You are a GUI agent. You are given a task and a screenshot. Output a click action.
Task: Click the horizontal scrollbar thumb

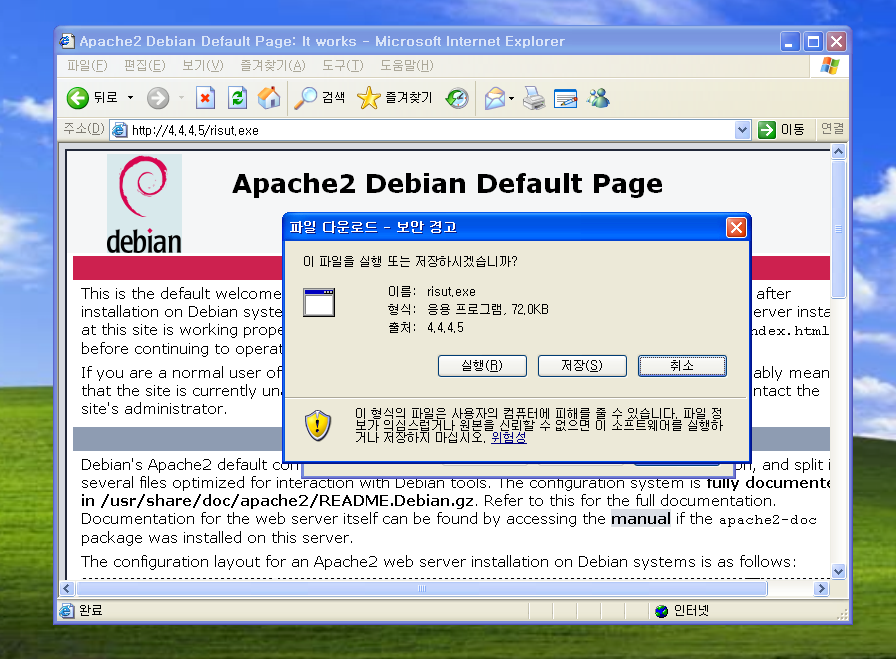[x=422, y=588]
